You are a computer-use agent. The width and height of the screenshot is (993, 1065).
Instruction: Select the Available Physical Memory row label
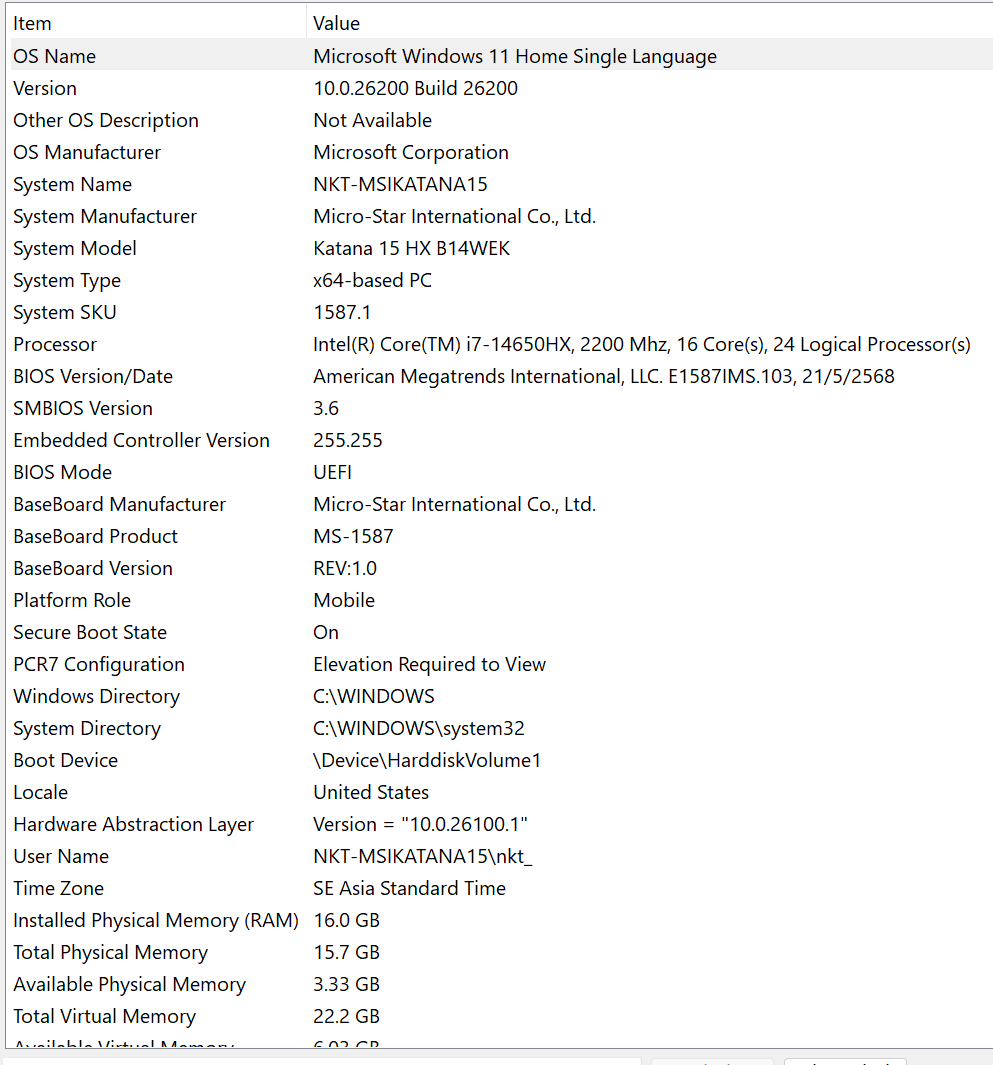[x=129, y=983]
